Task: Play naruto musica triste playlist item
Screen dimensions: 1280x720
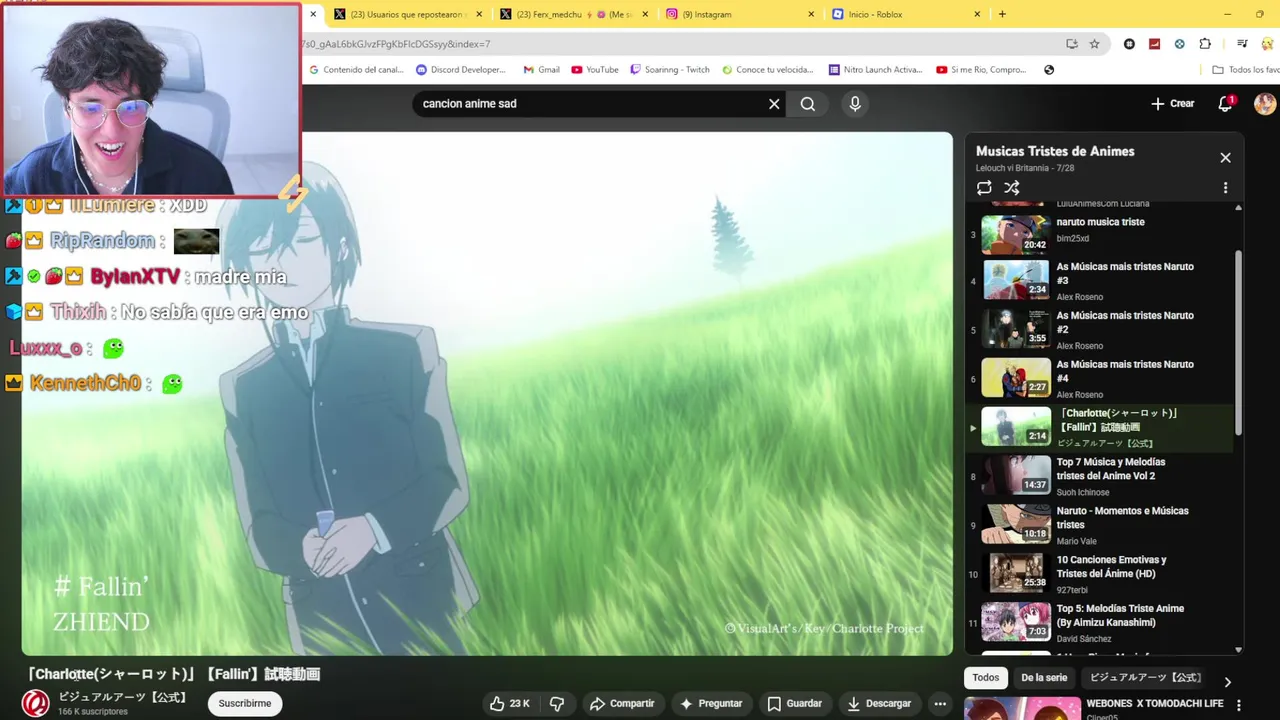Action: (1100, 232)
